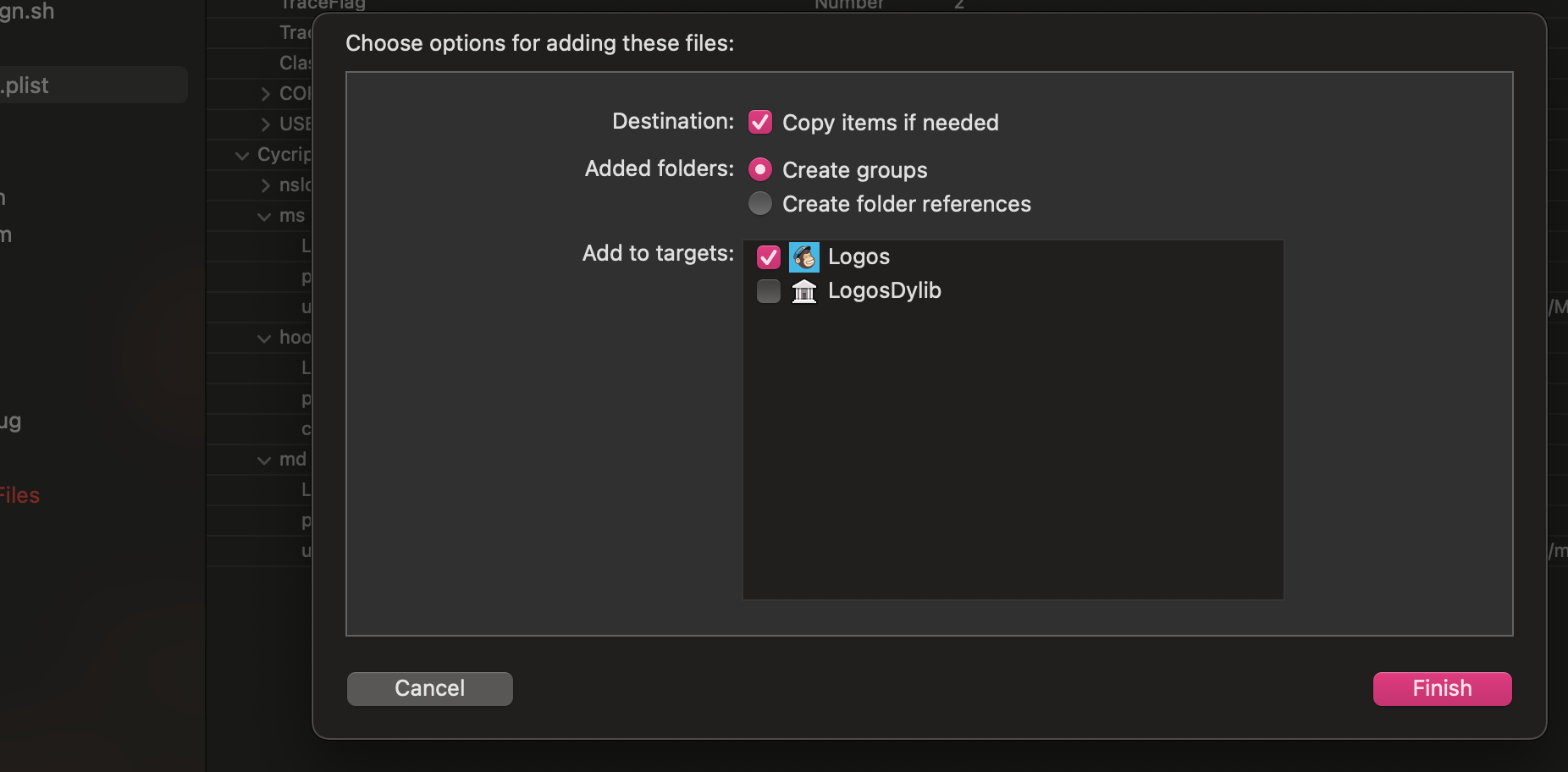Collapse the Cycript row chevron

pos(242,156)
